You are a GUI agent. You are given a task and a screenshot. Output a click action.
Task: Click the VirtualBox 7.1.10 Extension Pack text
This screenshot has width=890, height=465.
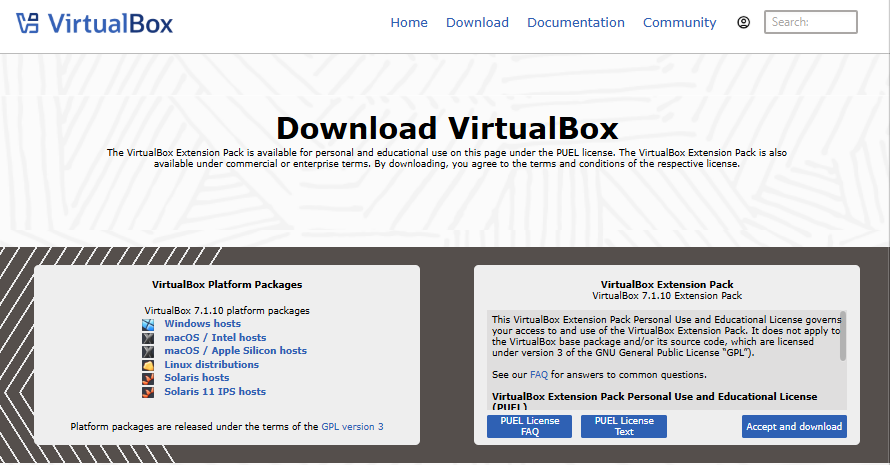(667, 296)
